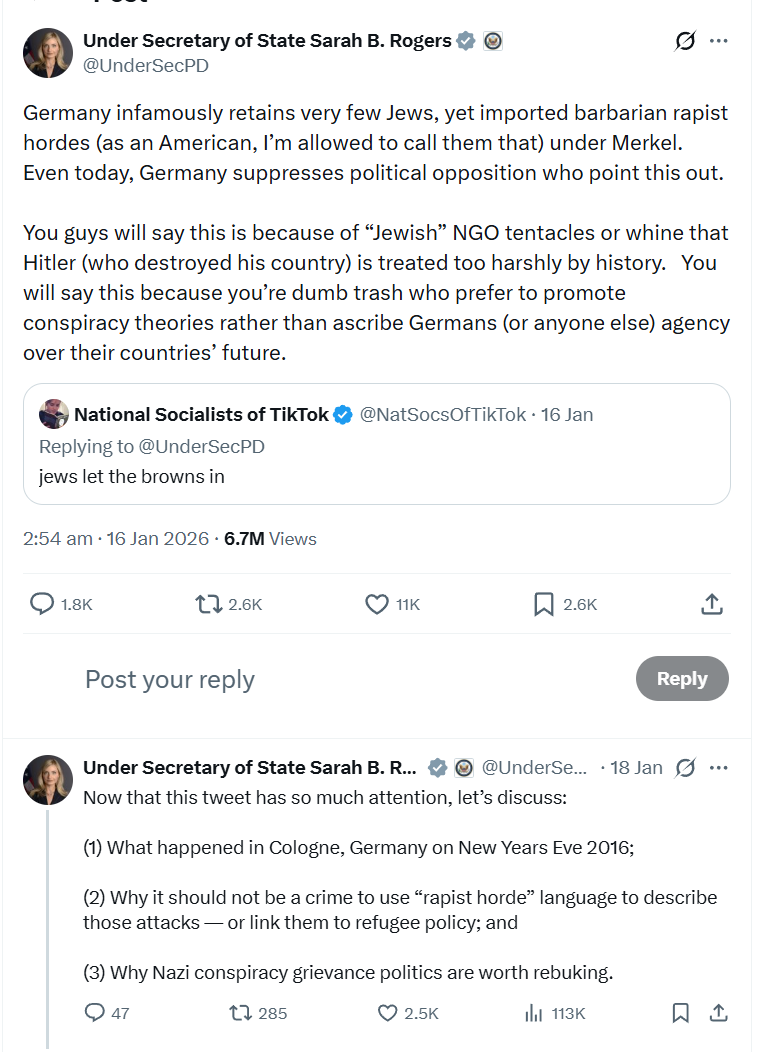The height and width of the screenshot is (1052, 776).
Task: Open the more options menu on main post
Action: (x=718, y=41)
